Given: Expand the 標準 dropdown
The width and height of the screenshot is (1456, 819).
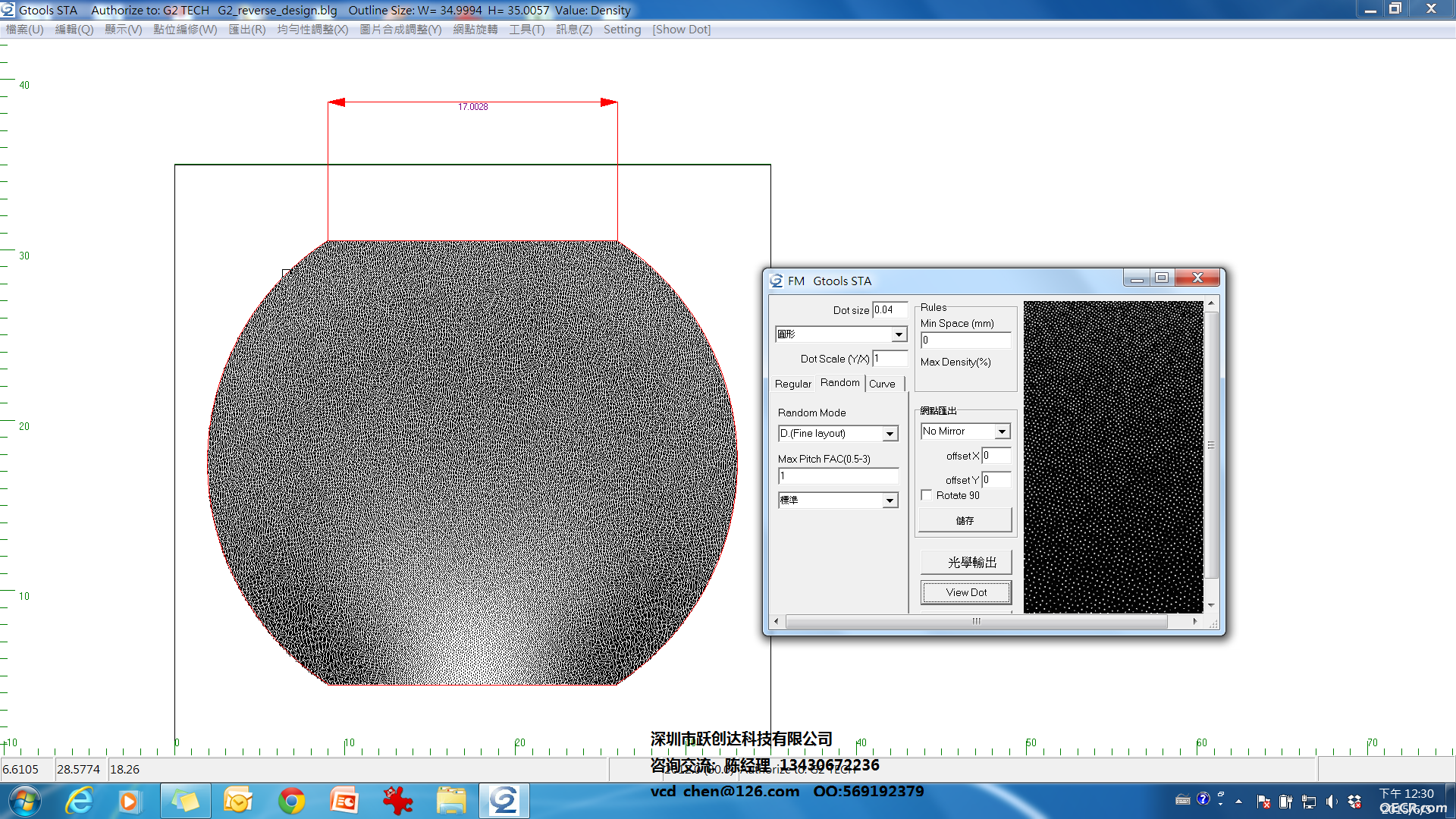Looking at the screenshot, I should [x=890, y=500].
